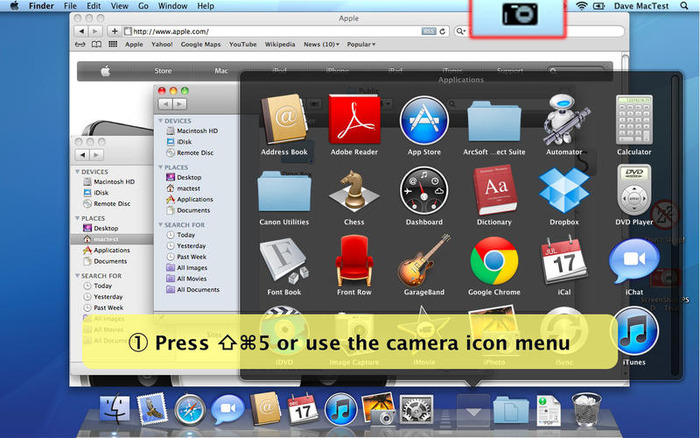Click the camera icon in menu bar
The image size is (700, 438).
click(519, 14)
